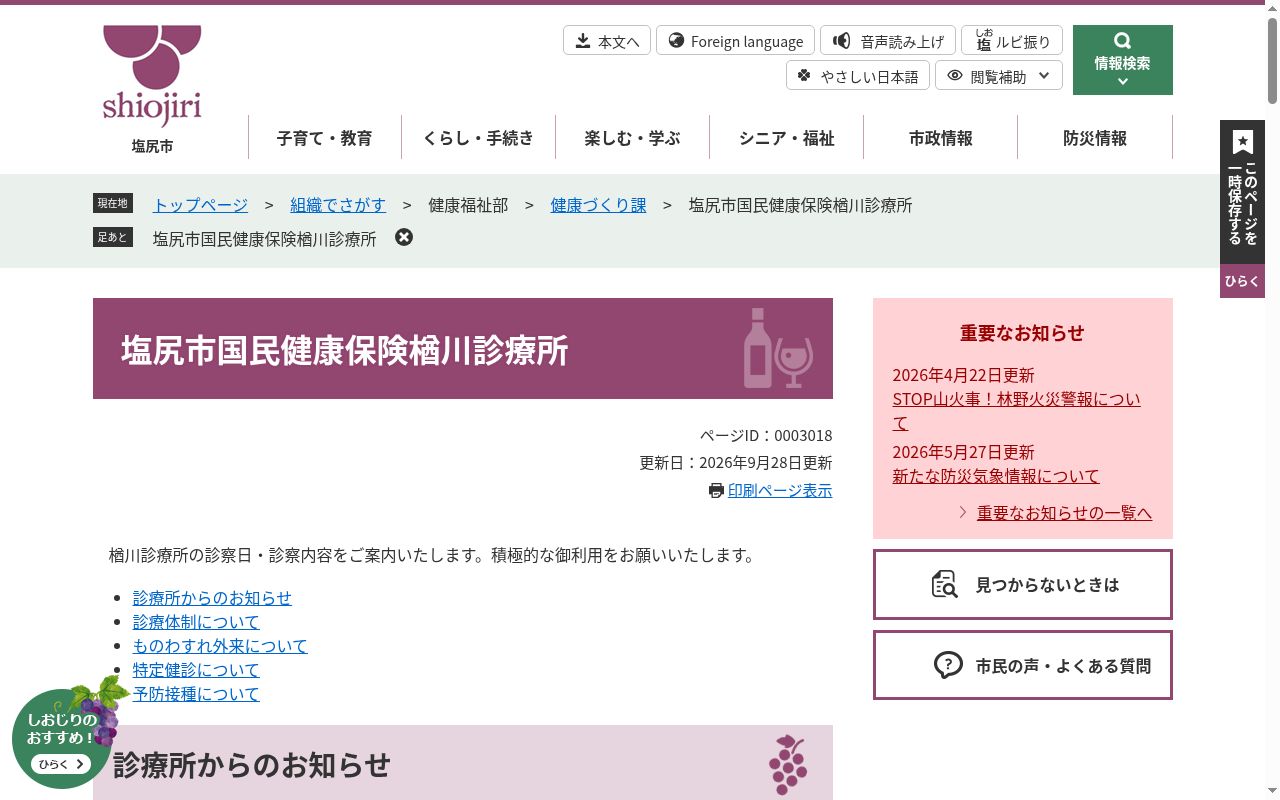The height and width of the screenshot is (800, 1280).
Task: Open the 市政情報 menu
Action: click(x=941, y=137)
